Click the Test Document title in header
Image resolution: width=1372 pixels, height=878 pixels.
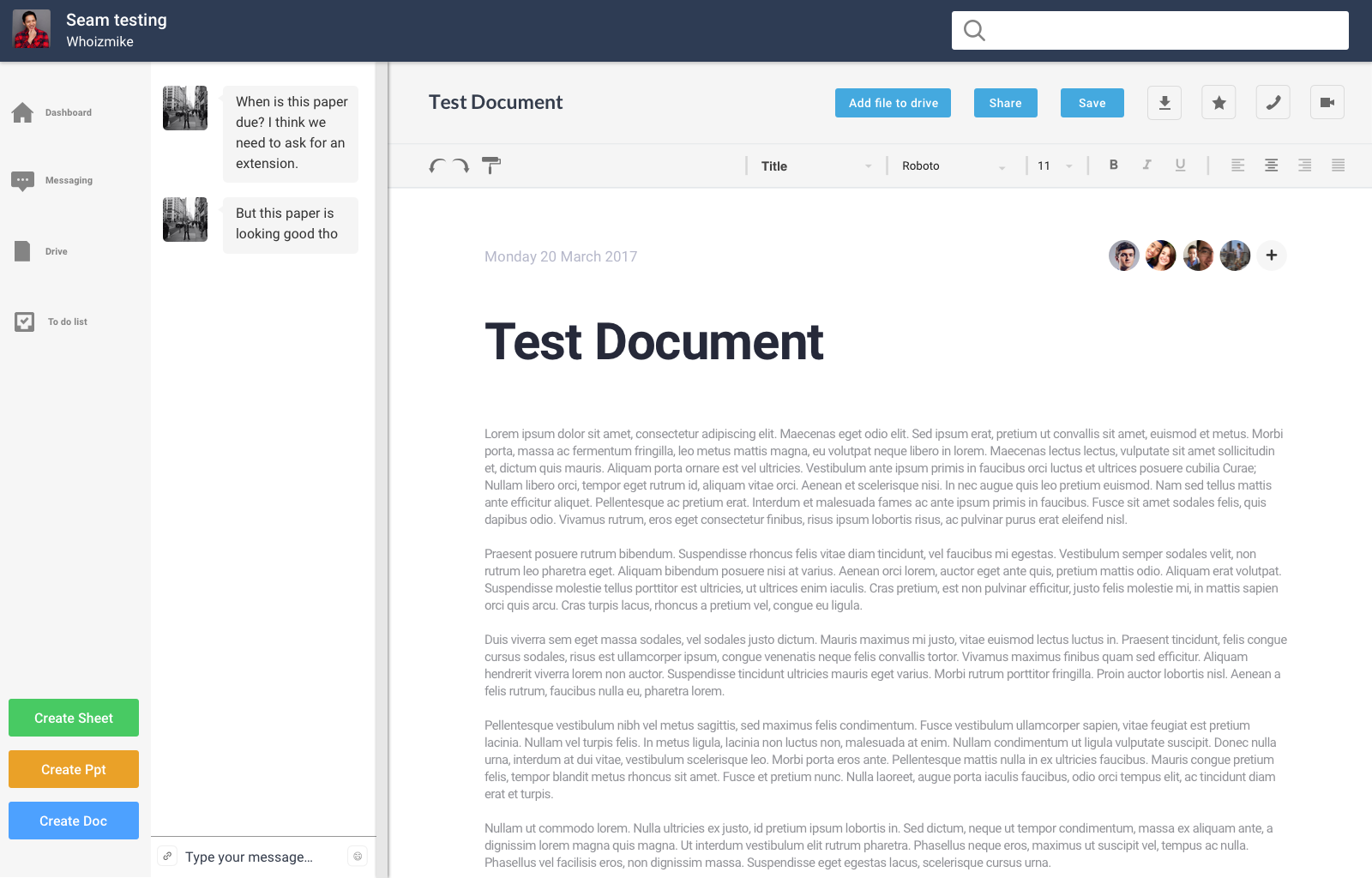[496, 102]
